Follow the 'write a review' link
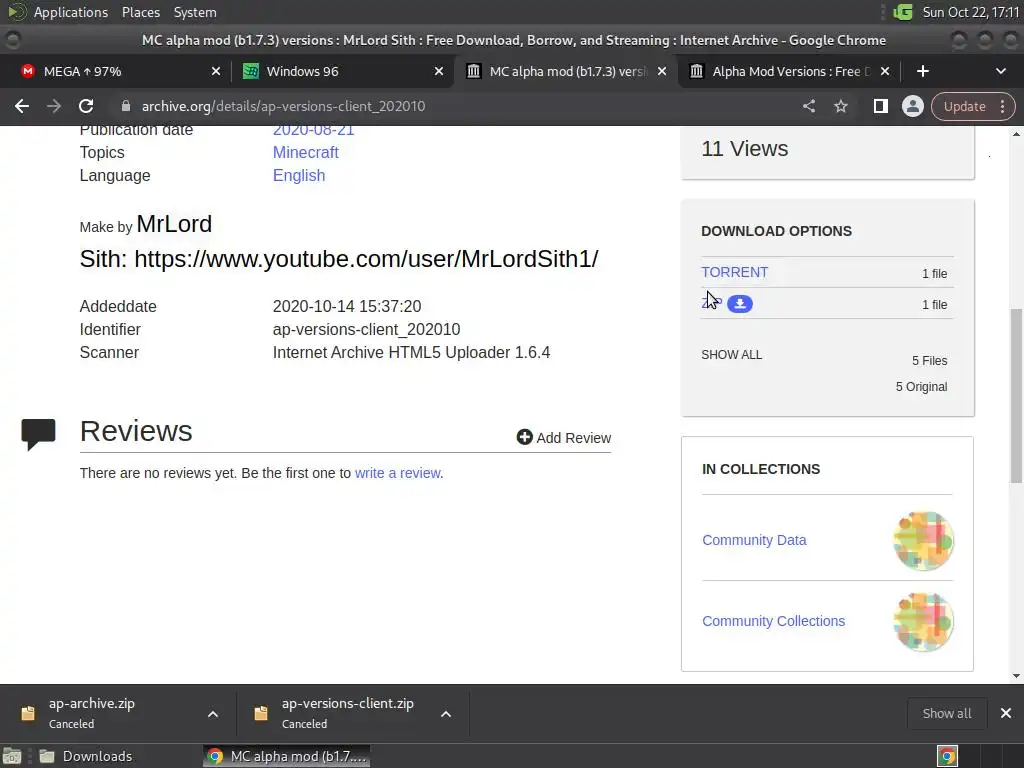 (398, 473)
